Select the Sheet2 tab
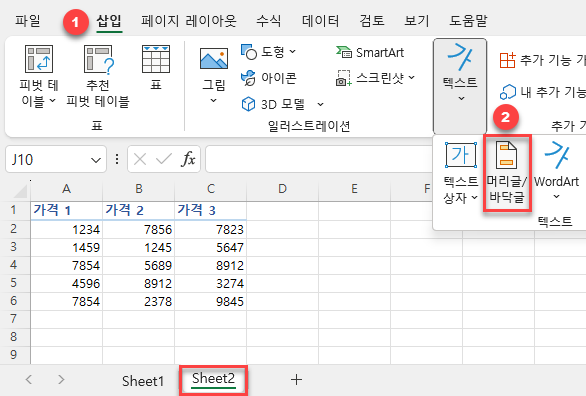The width and height of the screenshot is (586, 396). click(213, 380)
